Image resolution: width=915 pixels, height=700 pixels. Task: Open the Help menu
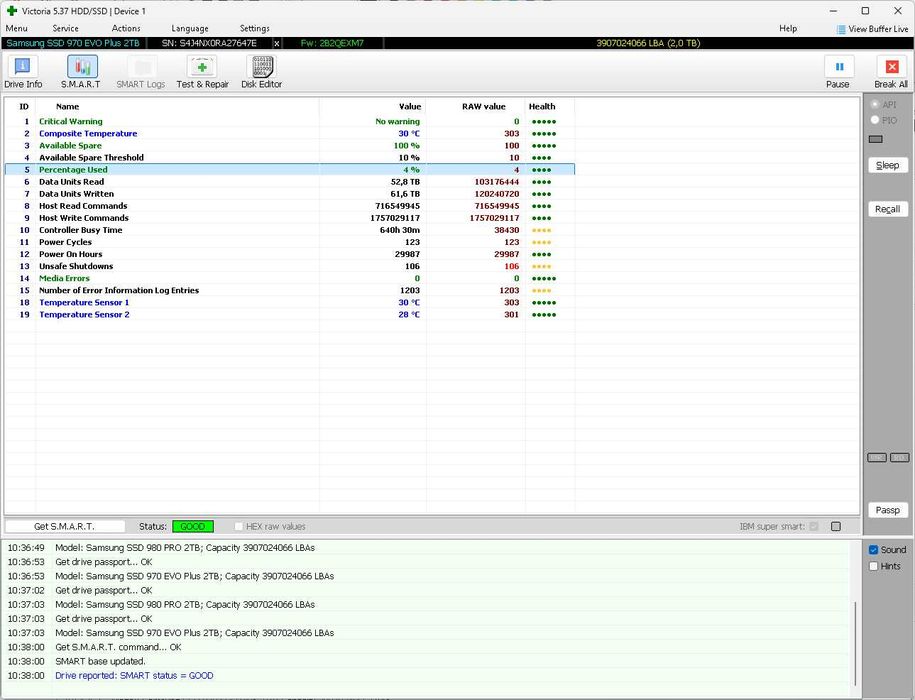pos(788,28)
